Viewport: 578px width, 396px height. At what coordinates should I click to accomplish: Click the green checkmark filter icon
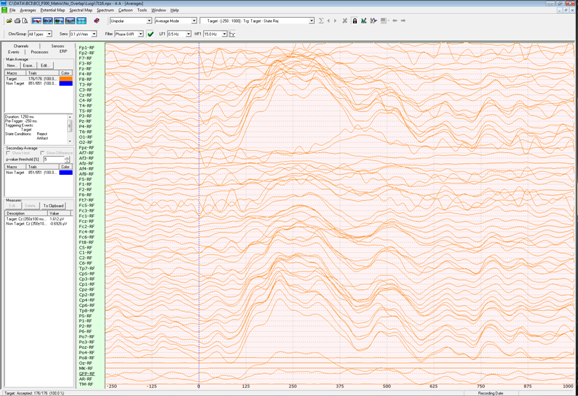(150, 34)
